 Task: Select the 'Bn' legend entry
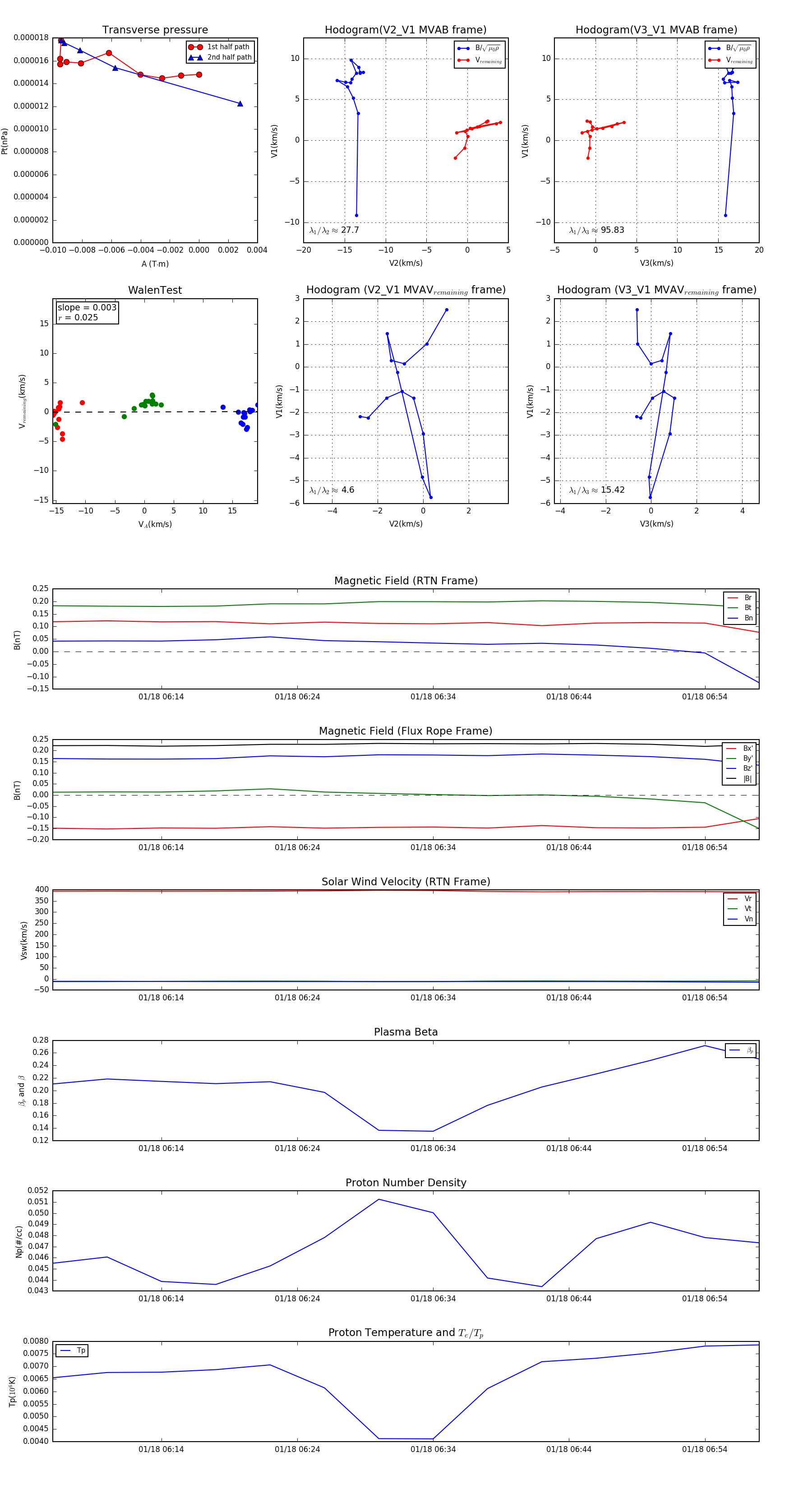point(740,618)
